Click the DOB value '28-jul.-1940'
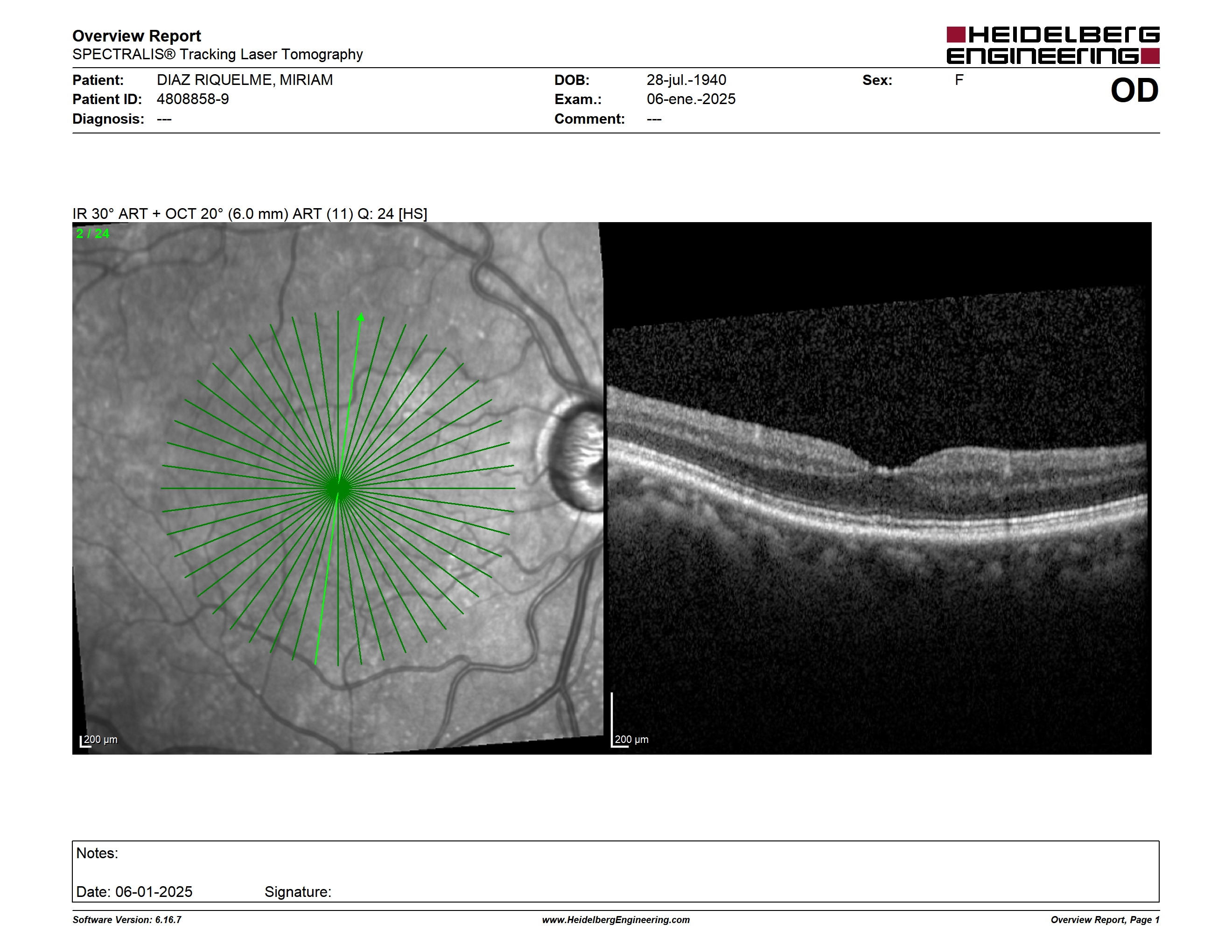 (686, 80)
